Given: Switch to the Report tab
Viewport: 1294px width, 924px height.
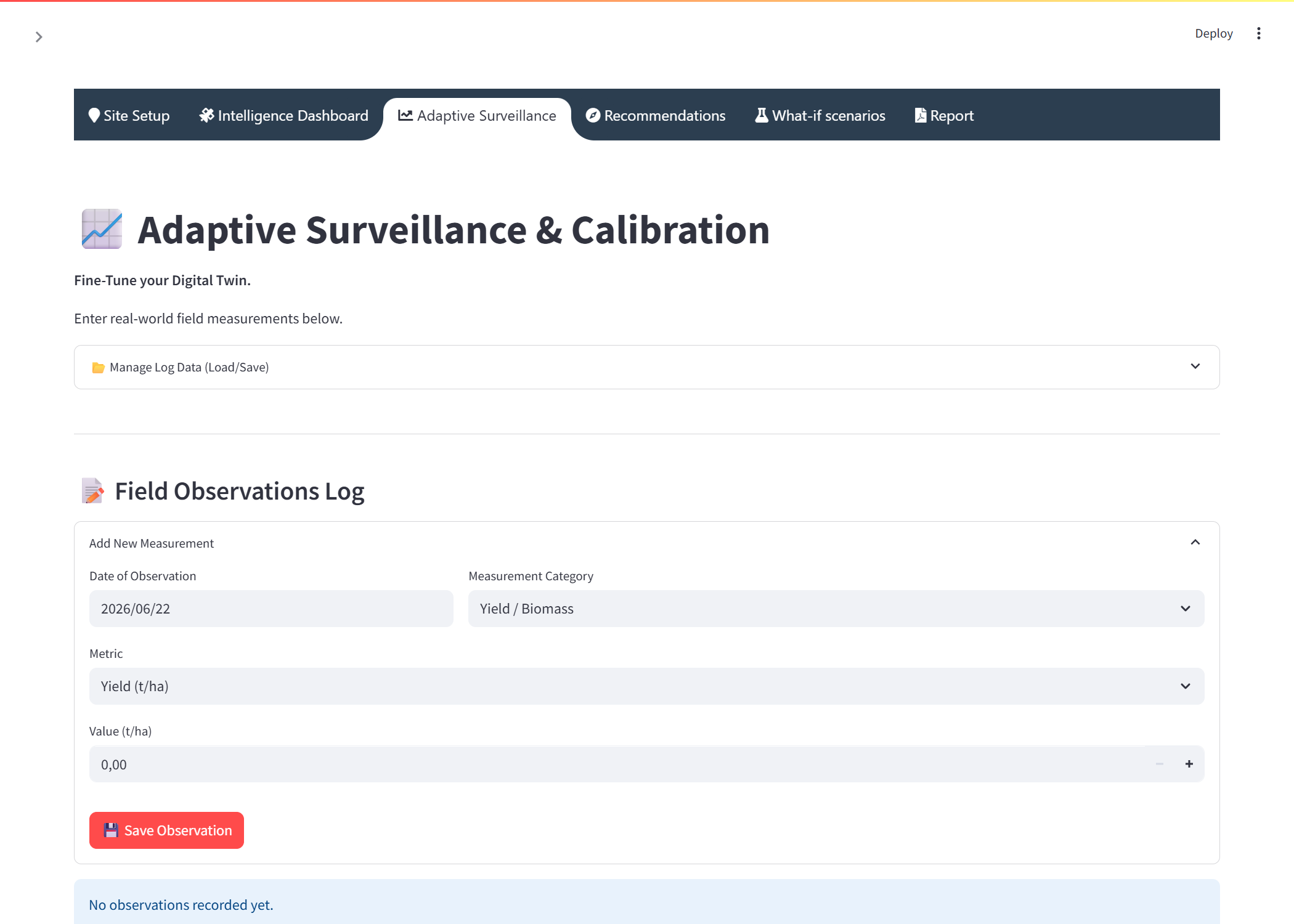Looking at the screenshot, I should coord(944,115).
